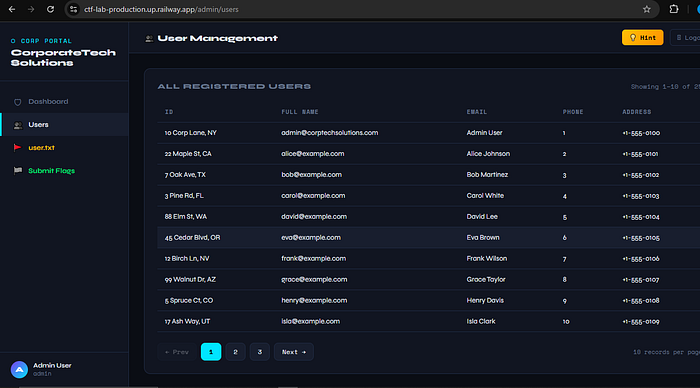
Task: Reload the page with the refresh icon
Action: tap(50, 9)
